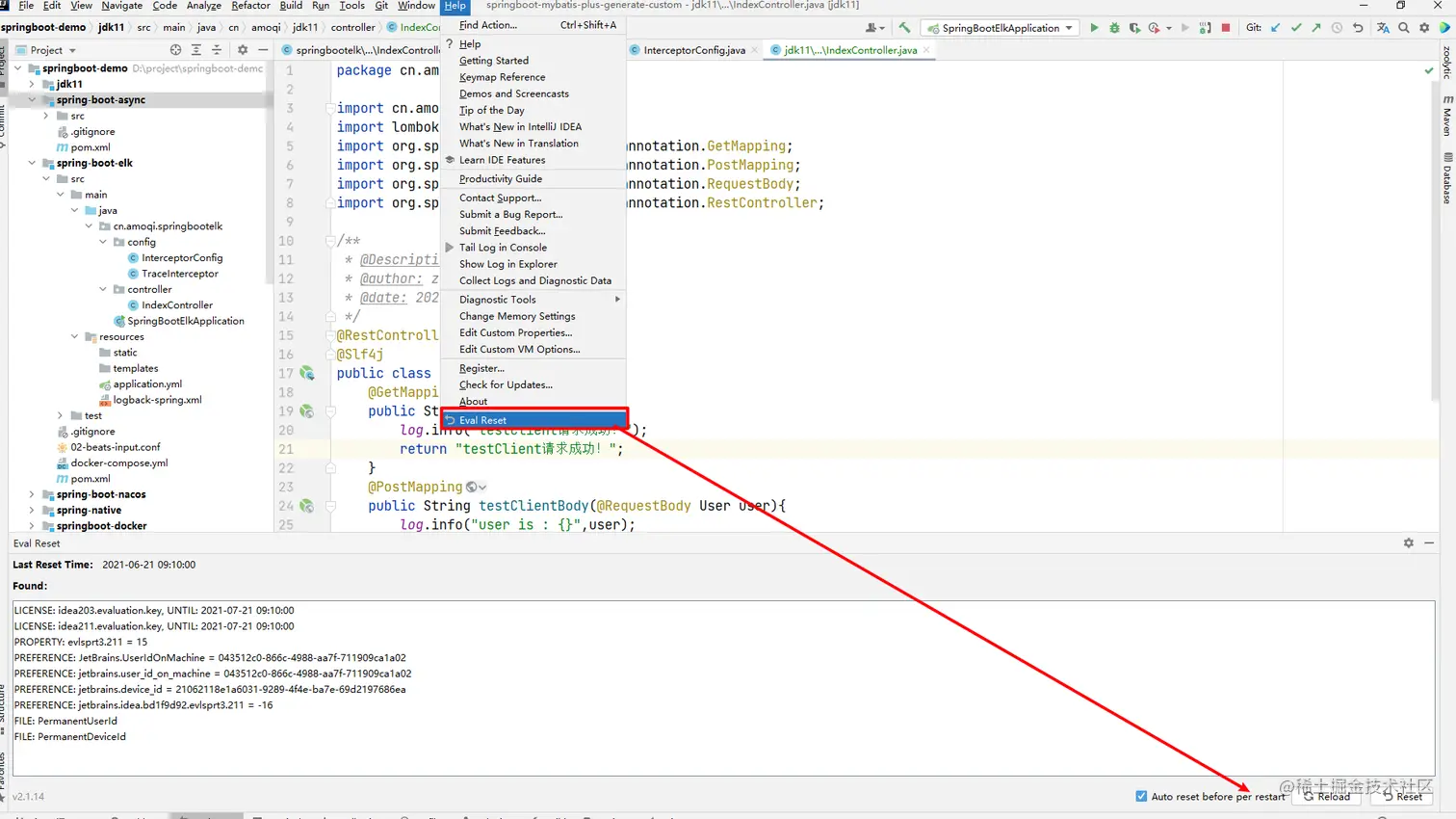Collapse the resources folder
Screen dimensions: 1456x819
(74, 336)
